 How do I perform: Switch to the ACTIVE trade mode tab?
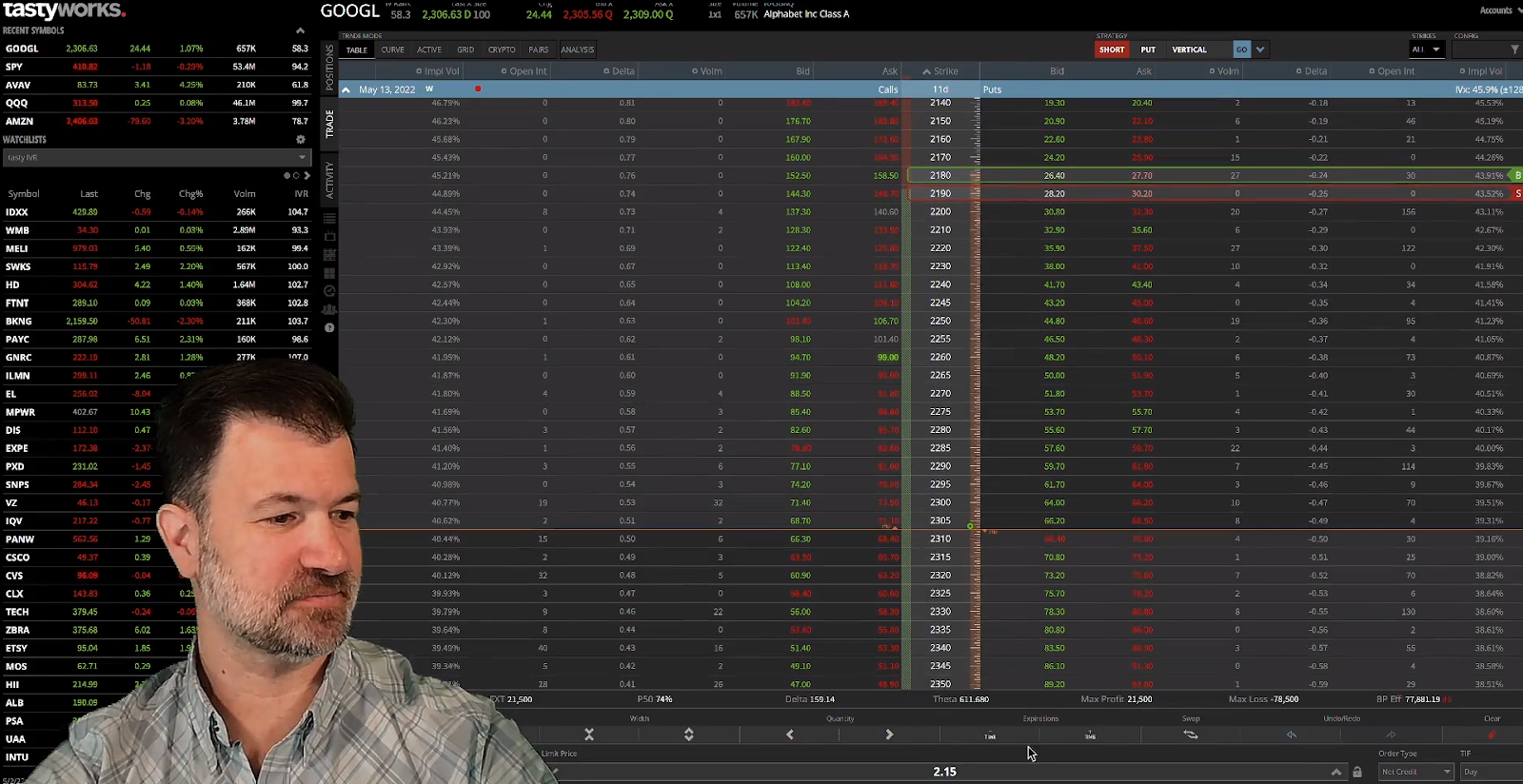(429, 49)
